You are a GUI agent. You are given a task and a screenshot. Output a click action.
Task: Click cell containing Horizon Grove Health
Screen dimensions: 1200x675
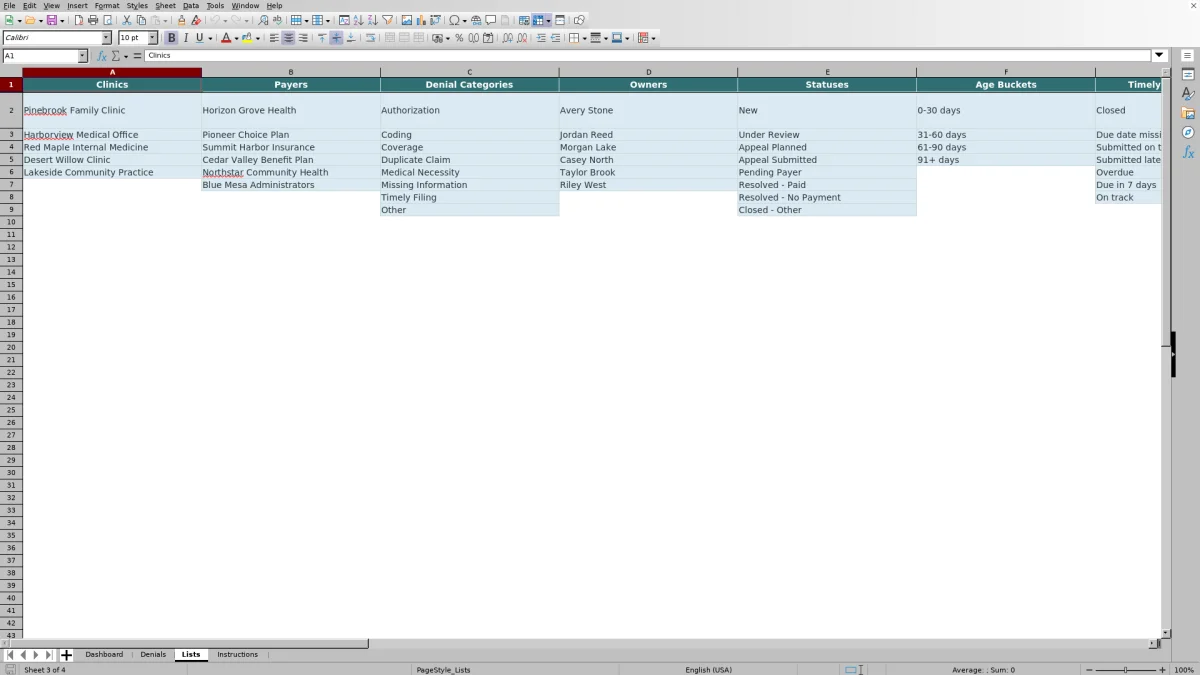(x=291, y=110)
